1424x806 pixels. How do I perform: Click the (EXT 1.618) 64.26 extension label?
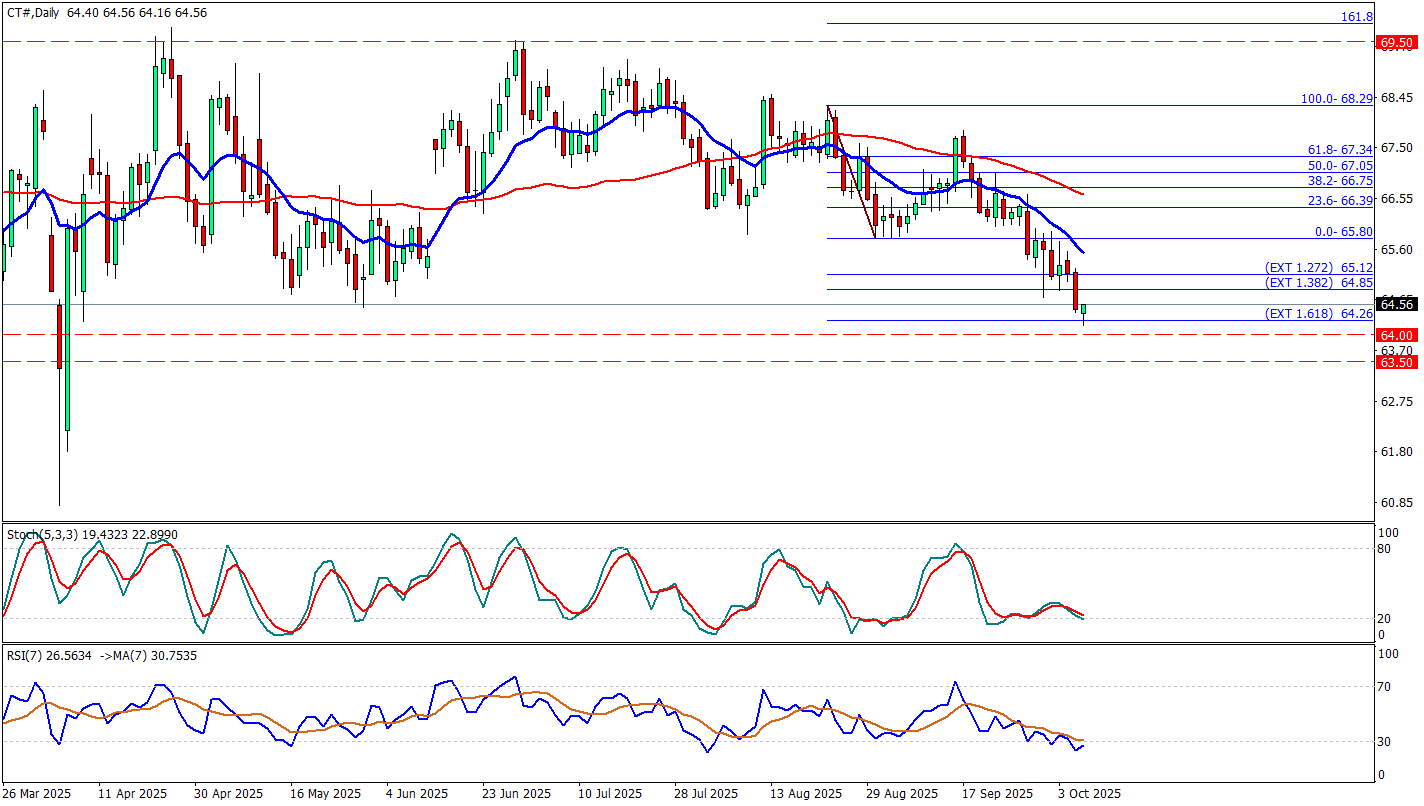pyautogui.click(x=1319, y=313)
